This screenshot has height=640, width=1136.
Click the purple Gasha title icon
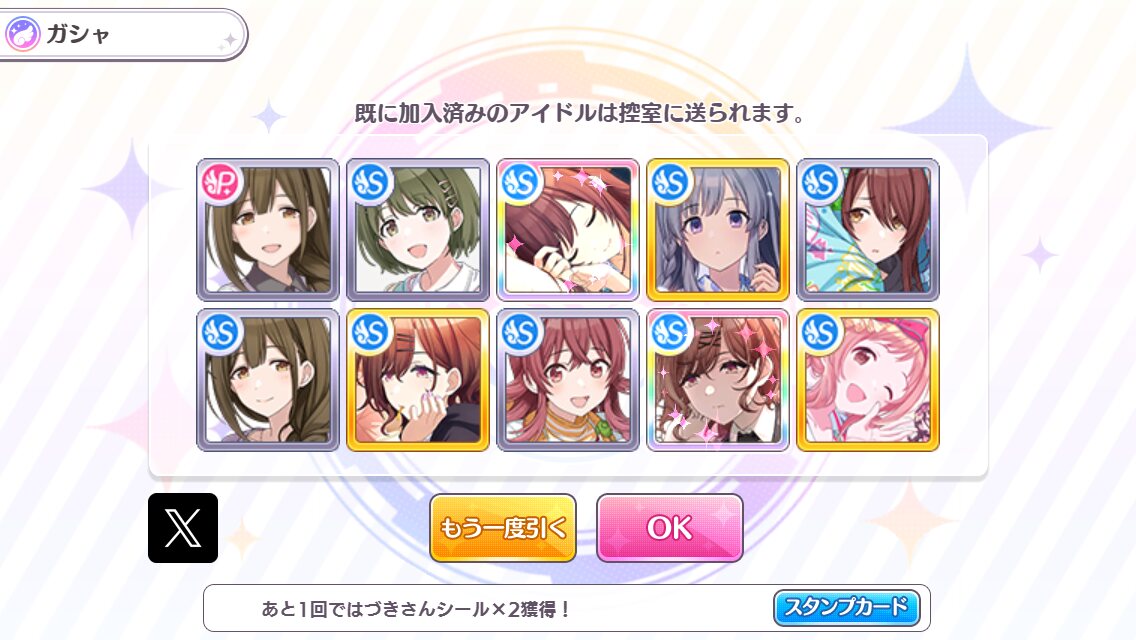tap(22, 34)
